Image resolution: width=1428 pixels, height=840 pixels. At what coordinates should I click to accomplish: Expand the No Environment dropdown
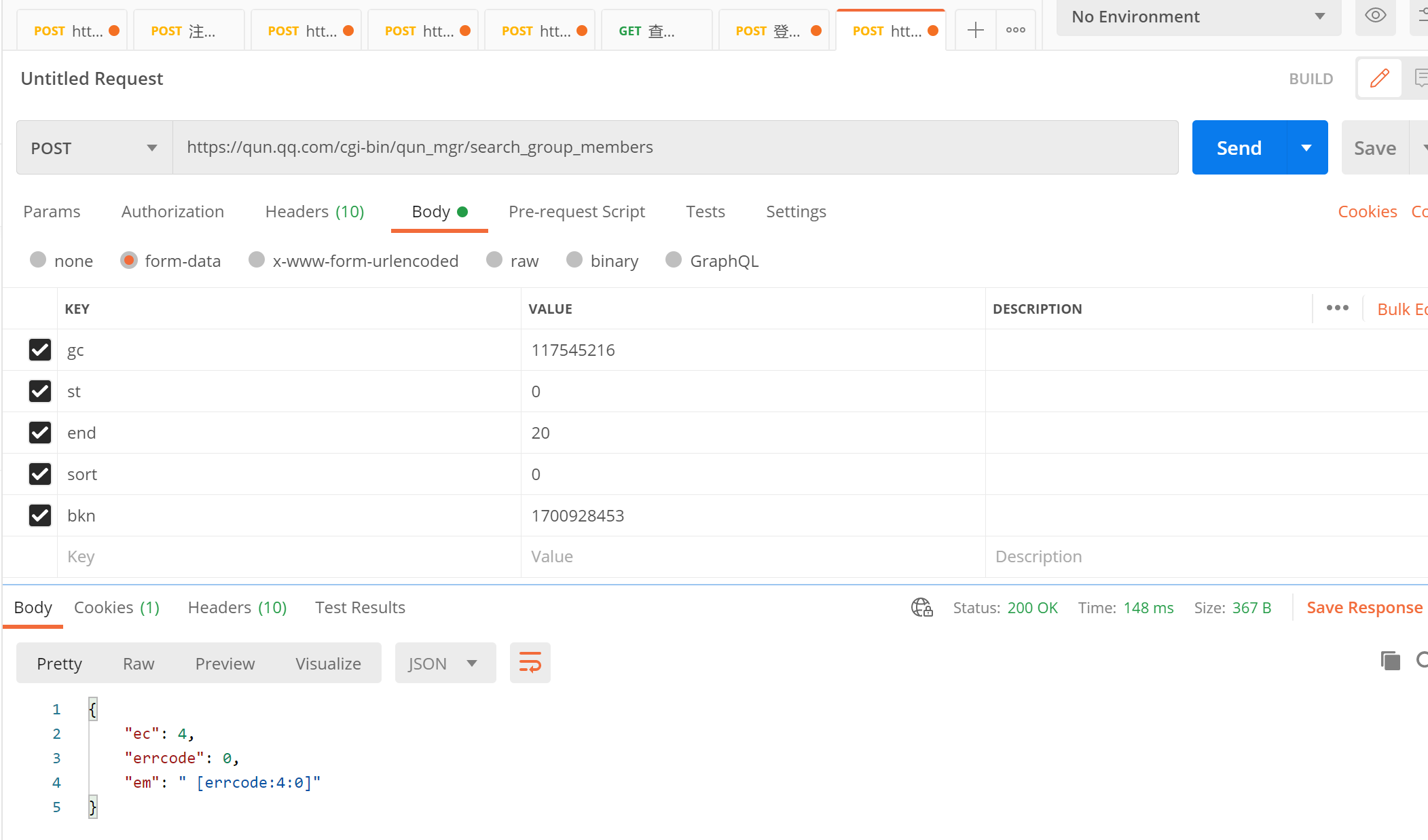[1198, 16]
